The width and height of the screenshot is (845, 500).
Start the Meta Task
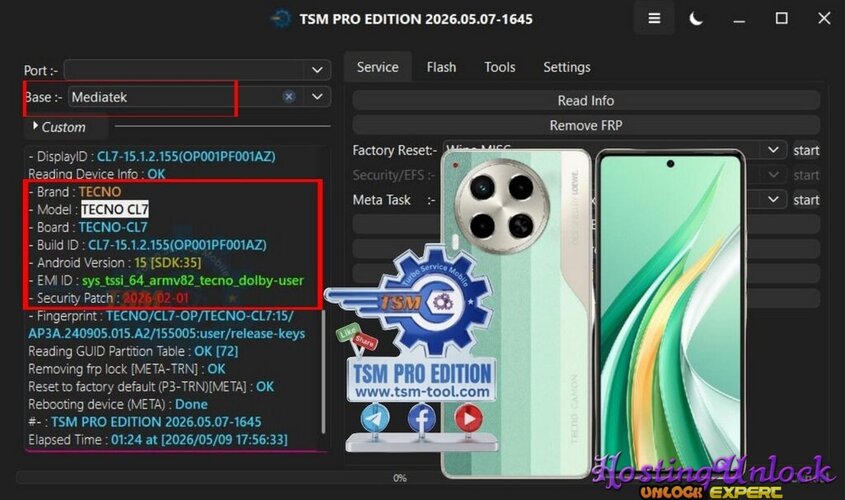(806, 200)
